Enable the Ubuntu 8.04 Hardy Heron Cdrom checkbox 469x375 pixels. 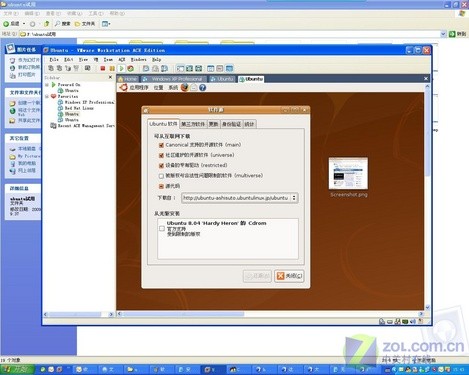click(x=162, y=229)
